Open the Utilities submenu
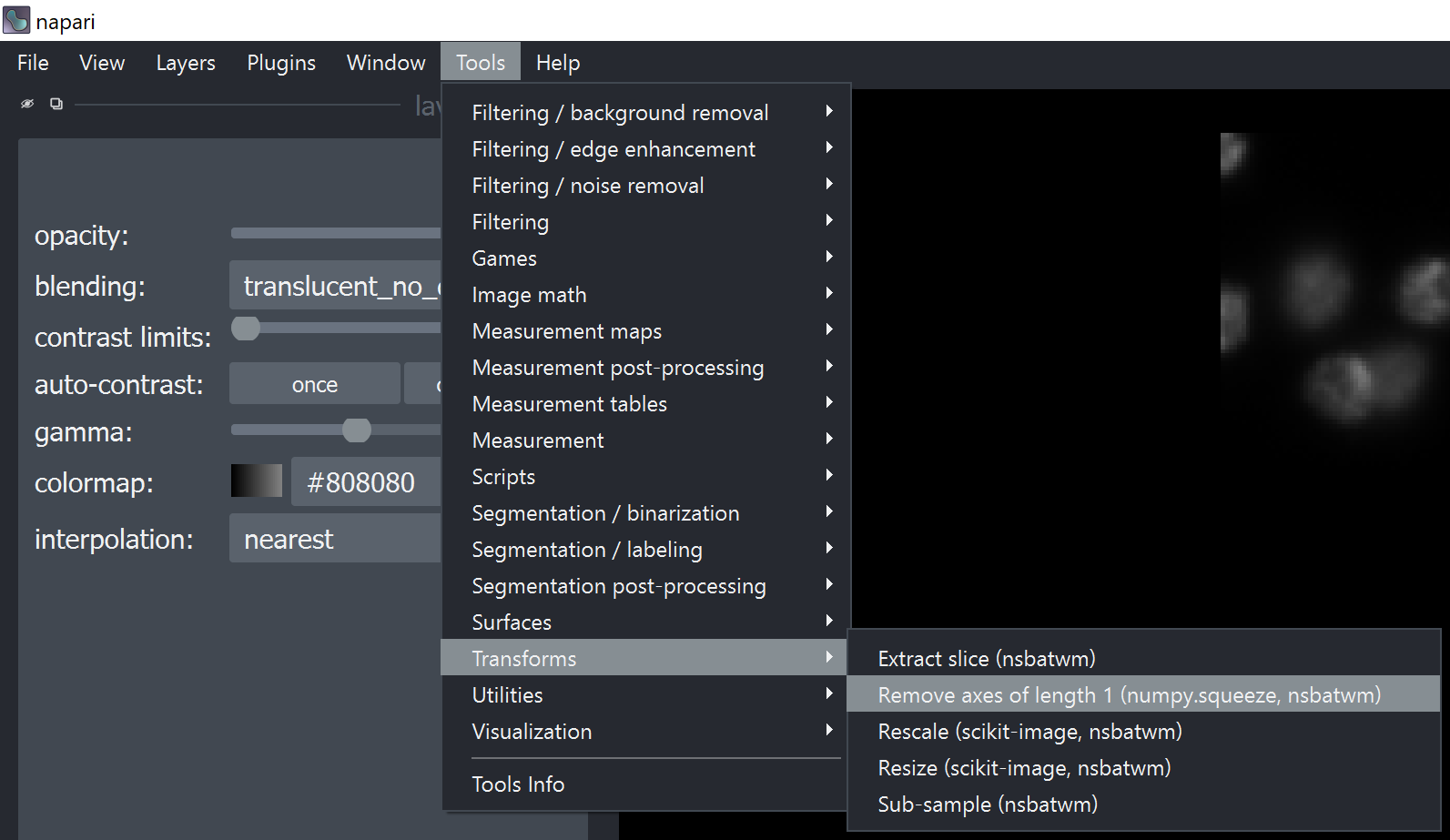Viewport: 1450px width, 840px height. click(x=645, y=694)
